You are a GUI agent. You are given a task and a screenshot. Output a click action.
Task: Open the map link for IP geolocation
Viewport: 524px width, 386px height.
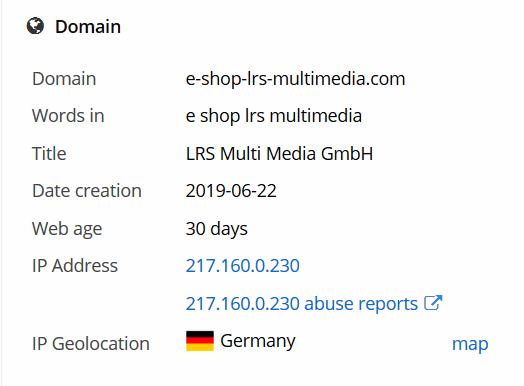tap(470, 344)
